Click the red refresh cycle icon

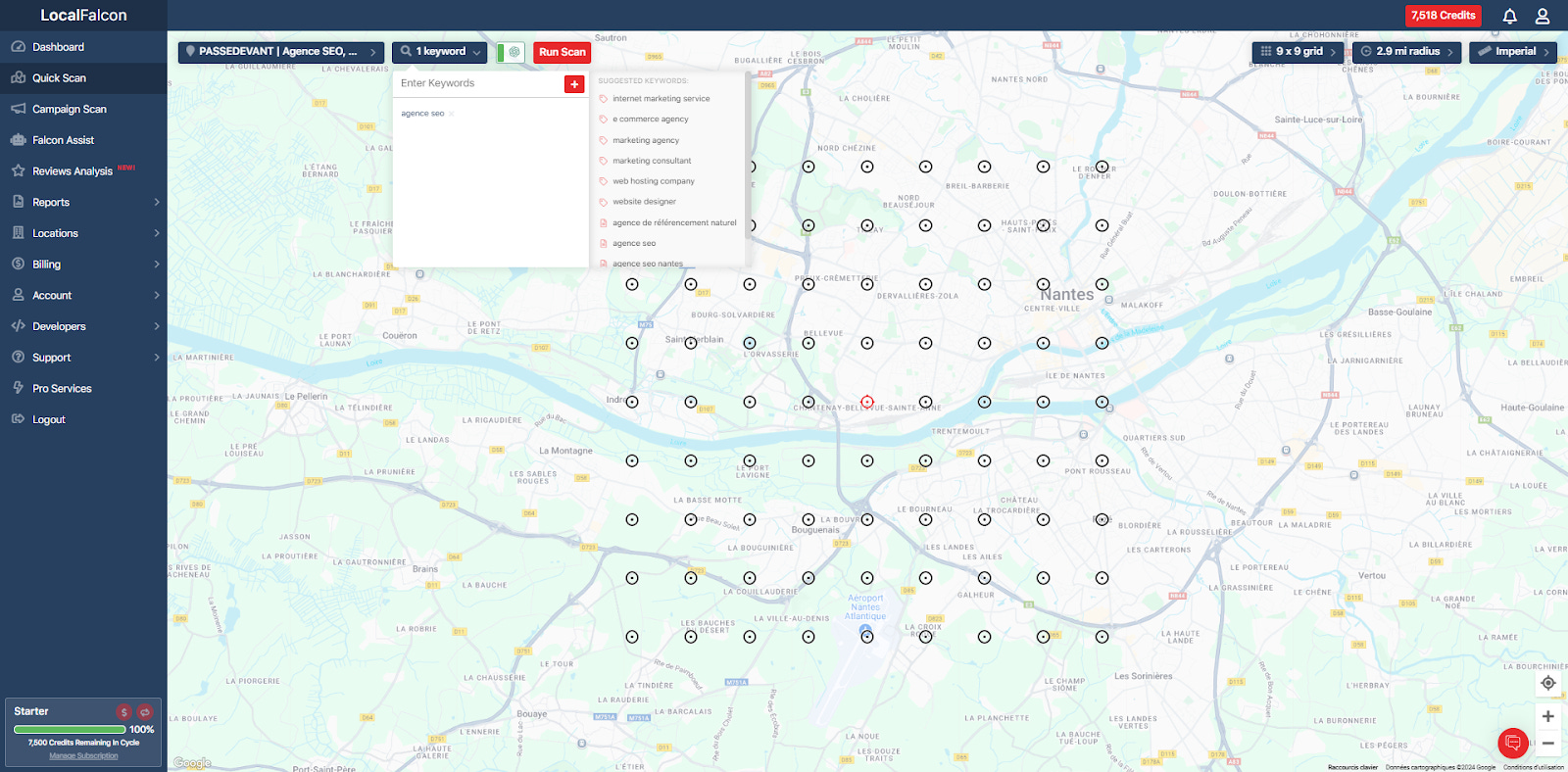pos(145,712)
